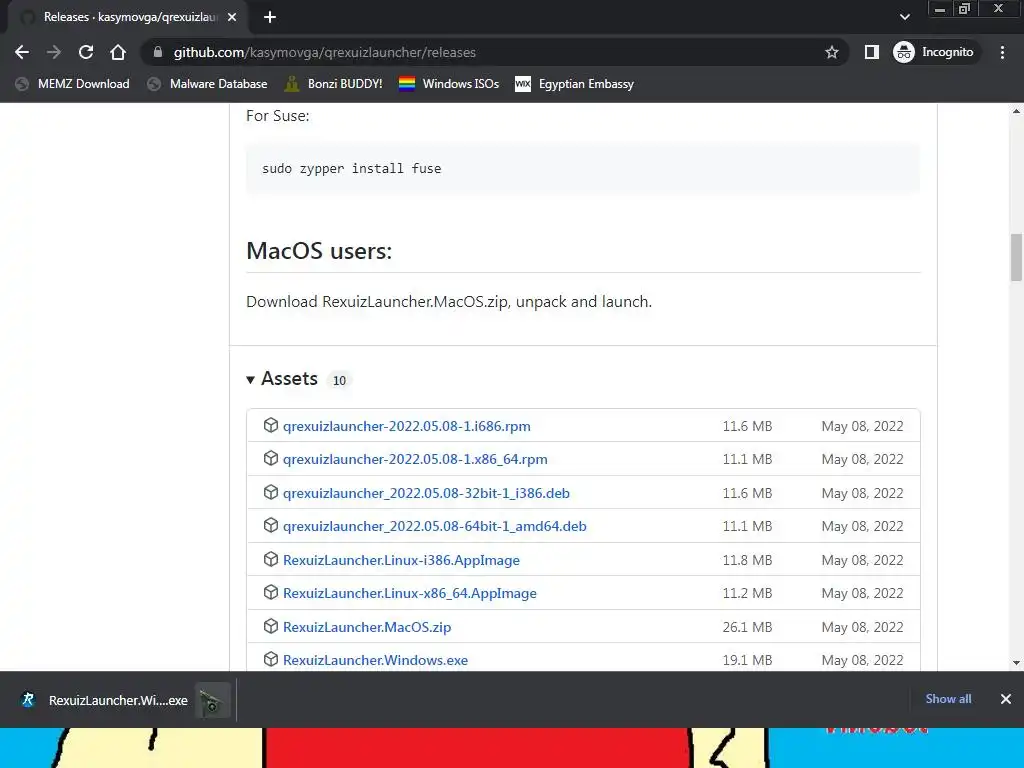Click the 19.1 MB size value
This screenshot has width=1024, height=768.
[747, 660]
